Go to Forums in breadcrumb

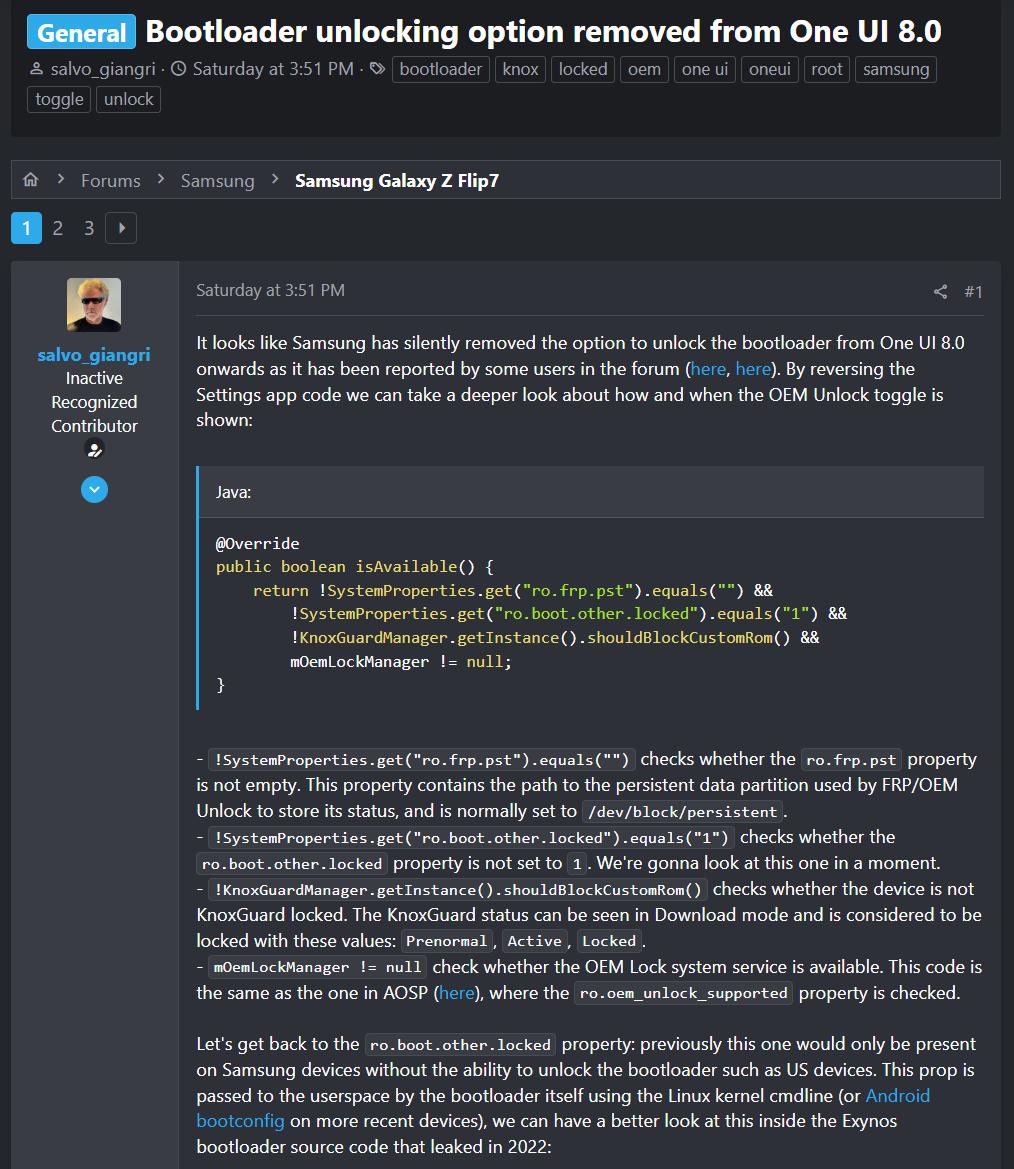(110, 180)
